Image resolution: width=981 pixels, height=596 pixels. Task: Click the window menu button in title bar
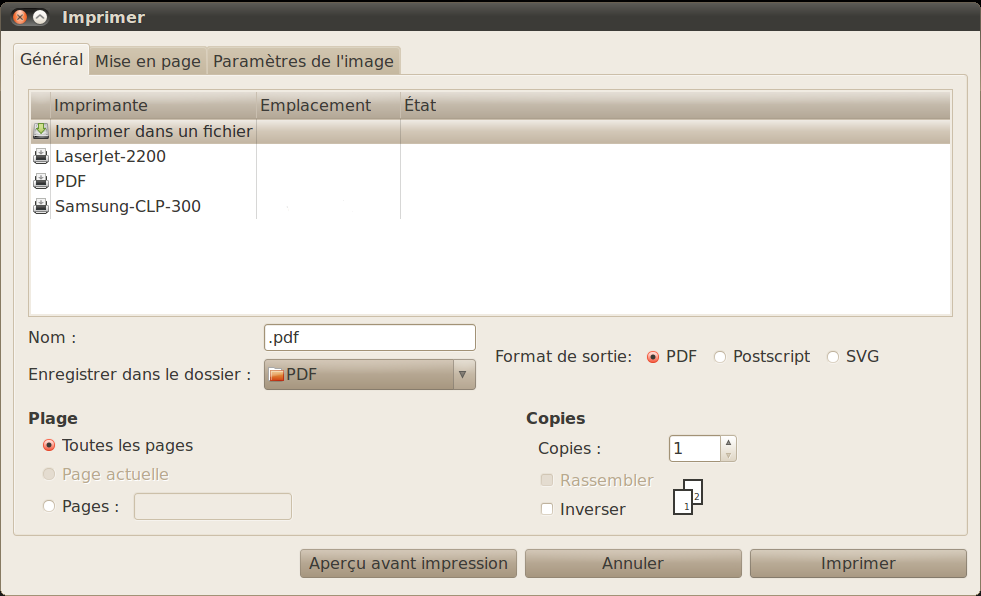coord(40,17)
